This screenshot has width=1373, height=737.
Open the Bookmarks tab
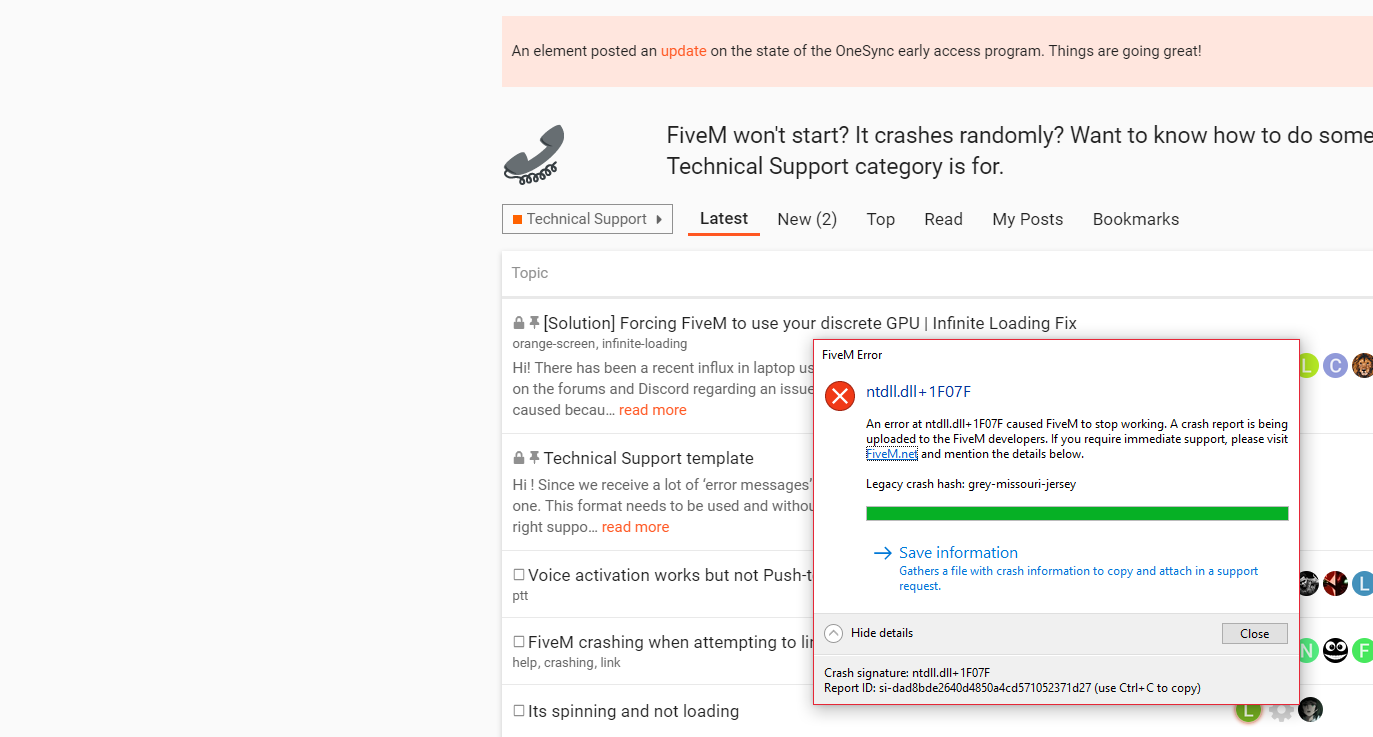[x=1136, y=219]
